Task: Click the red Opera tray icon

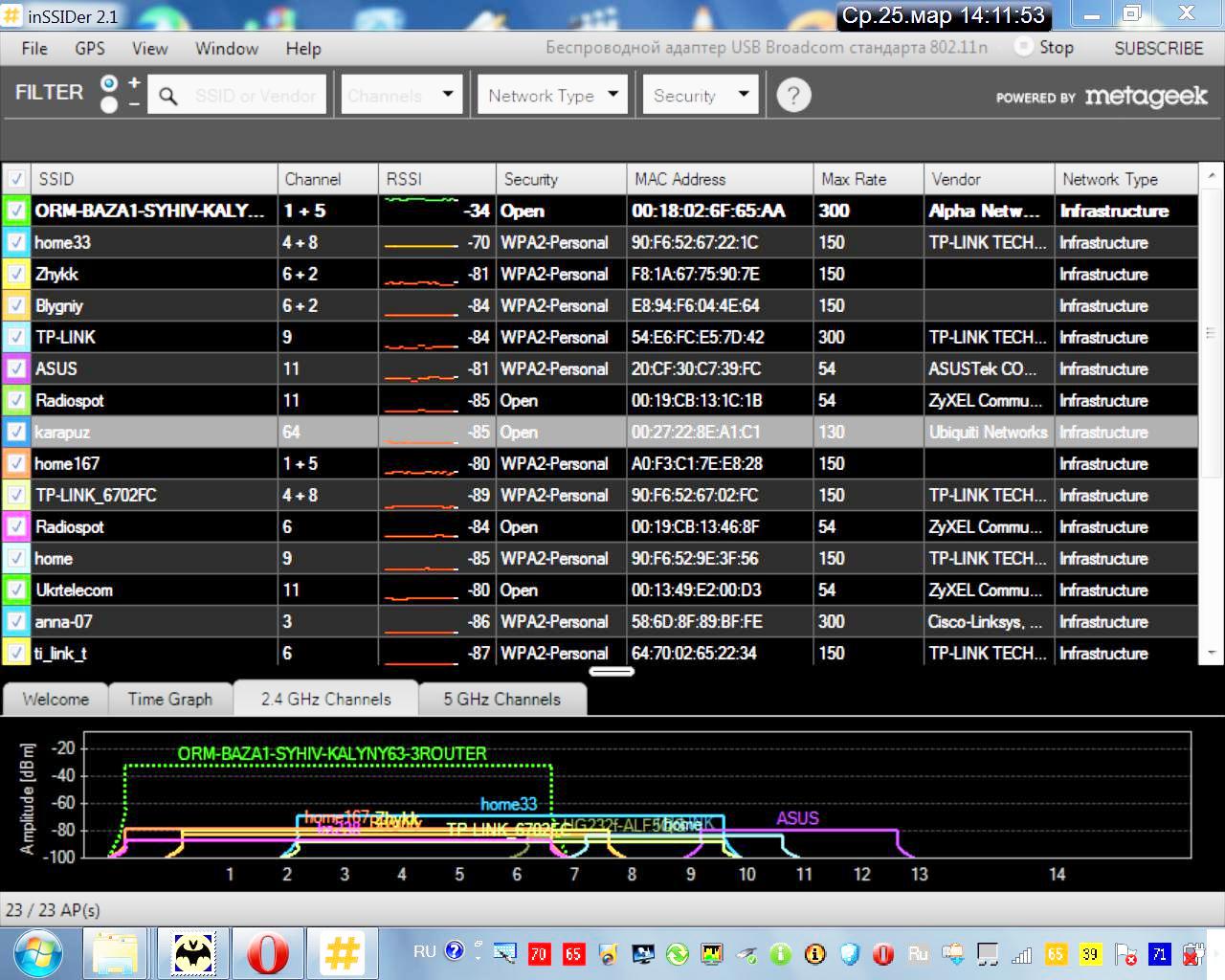Action: [883, 953]
